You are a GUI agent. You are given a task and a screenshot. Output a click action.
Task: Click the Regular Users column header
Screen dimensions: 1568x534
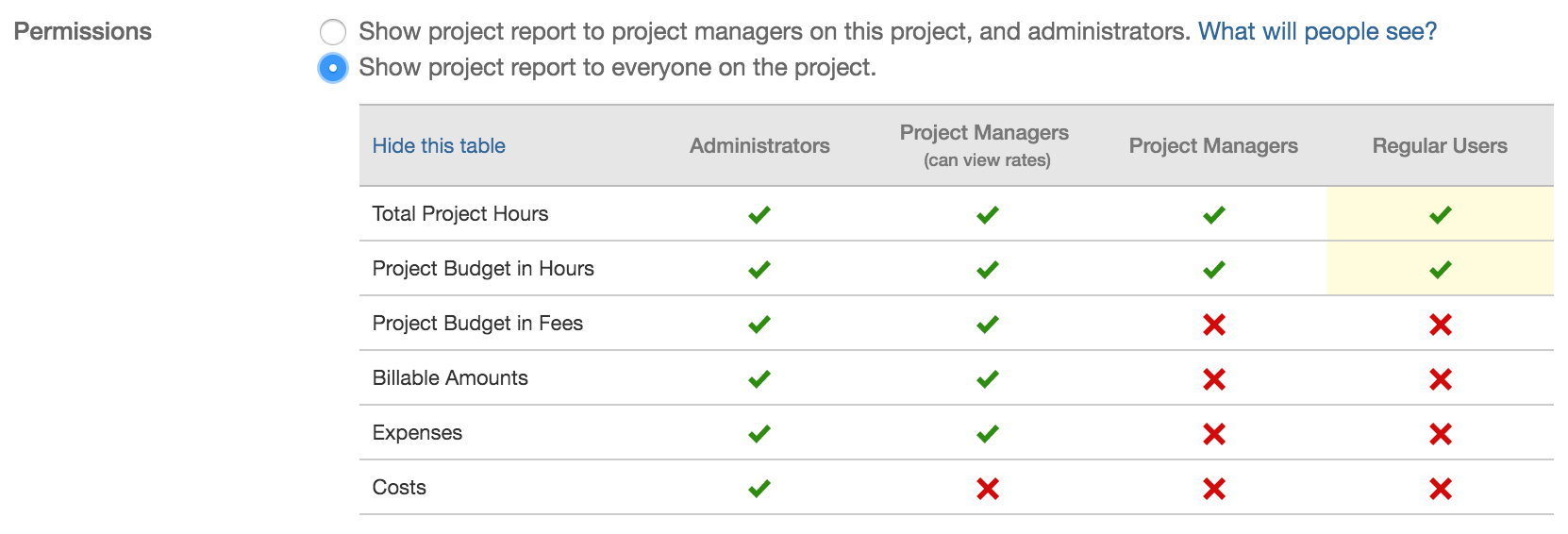pos(1440,145)
